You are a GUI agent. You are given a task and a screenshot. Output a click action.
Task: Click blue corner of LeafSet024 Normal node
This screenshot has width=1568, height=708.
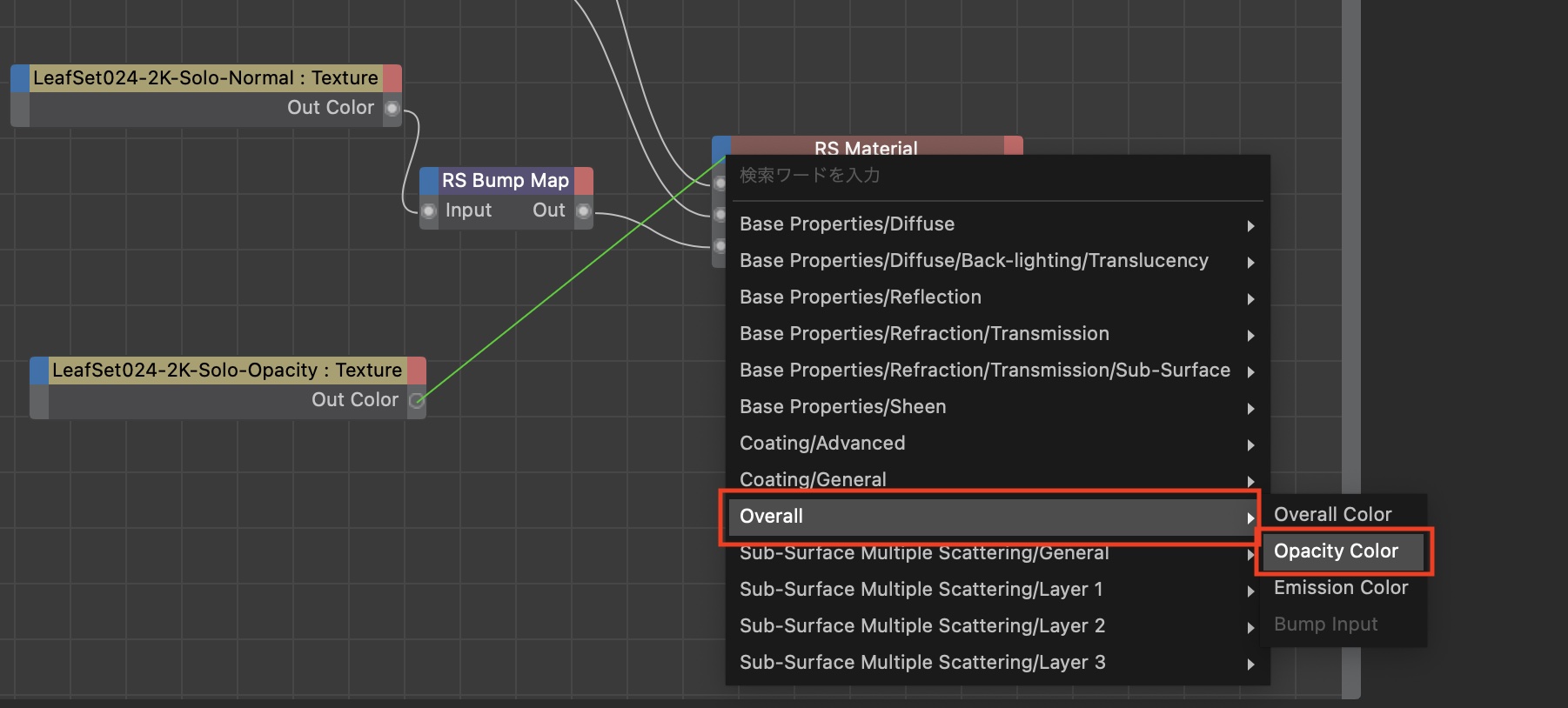(x=20, y=78)
